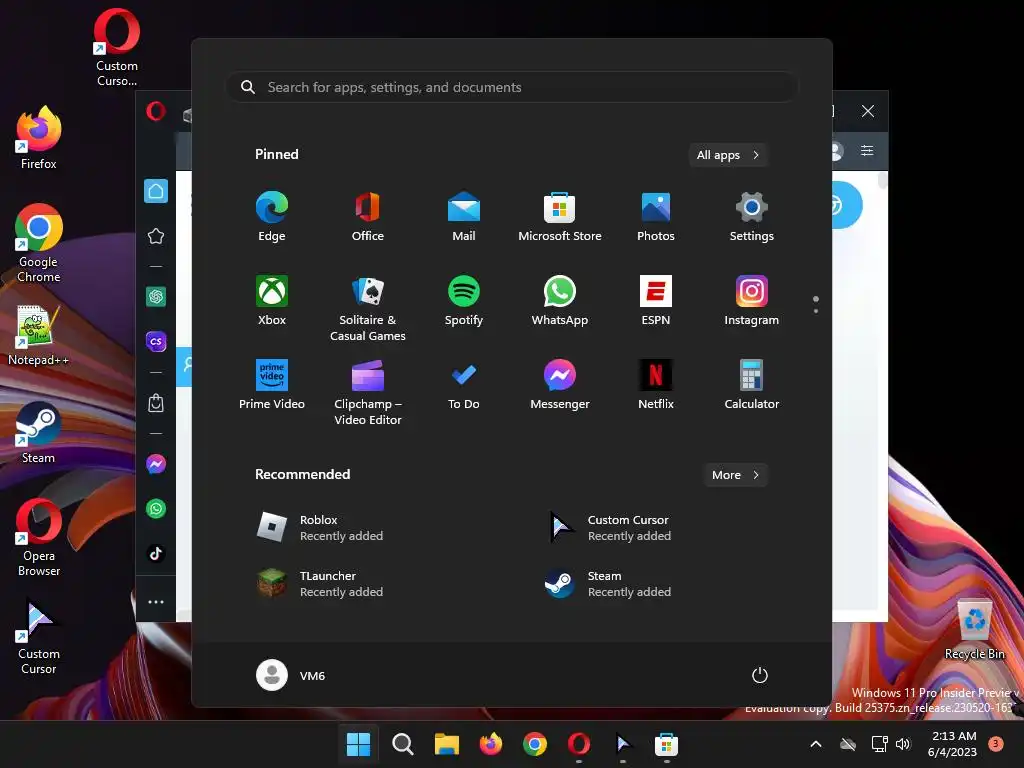Launch the Xbox app

272,301
